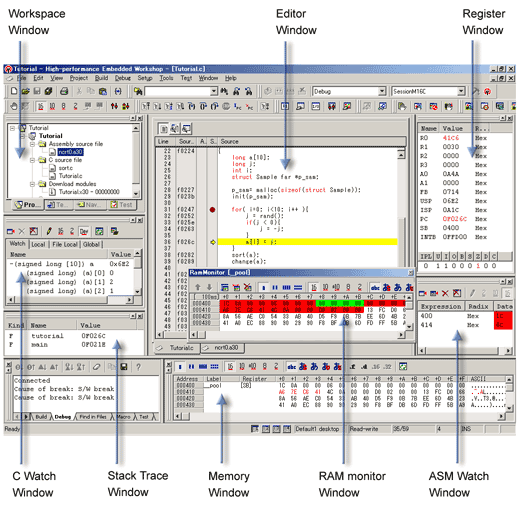Toggle breakpoint at line 31
The width and height of the screenshot is (520, 508).
coord(212,210)
